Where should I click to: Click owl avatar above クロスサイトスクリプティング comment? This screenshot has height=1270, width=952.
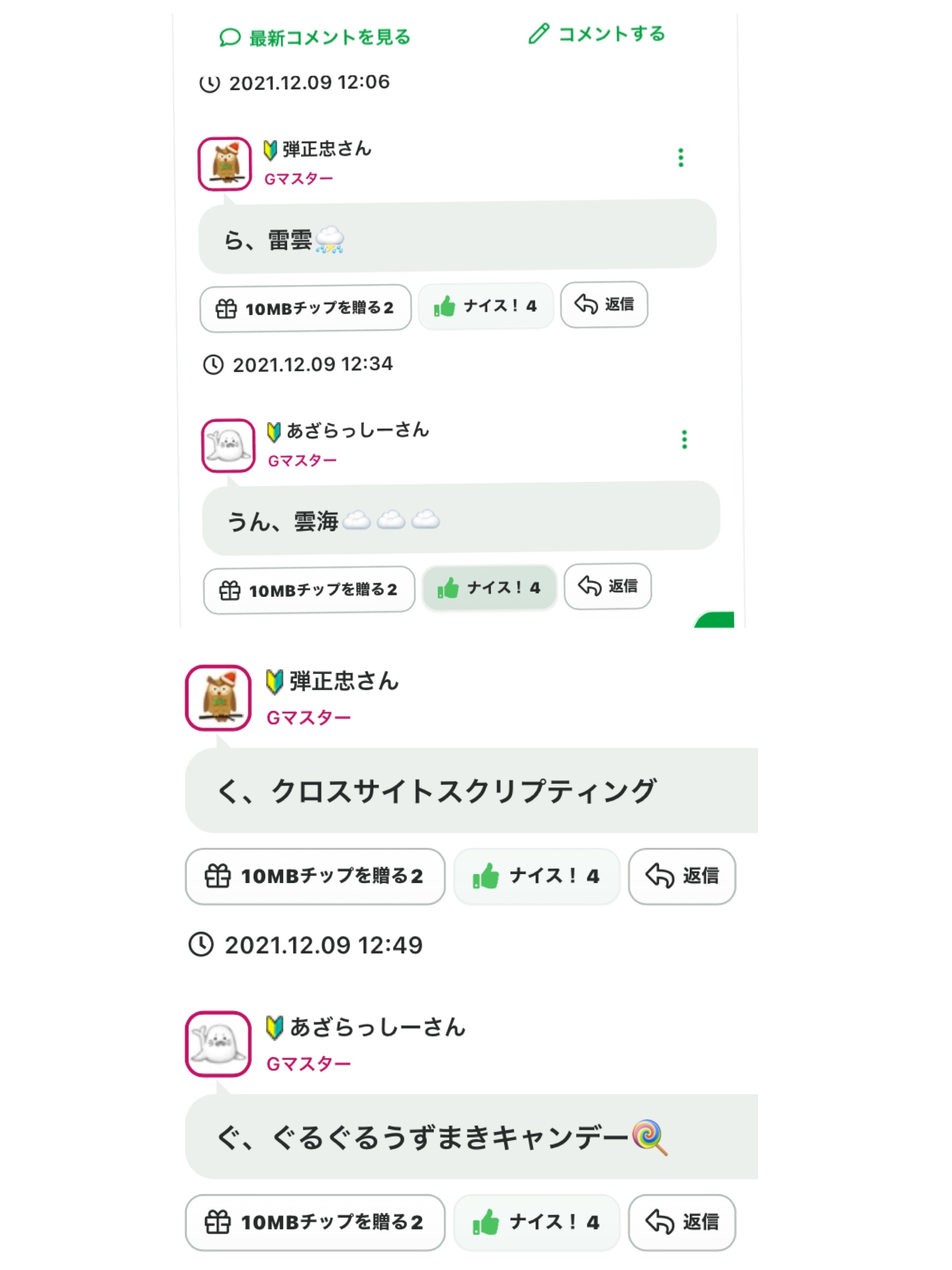tap(218, 698)
